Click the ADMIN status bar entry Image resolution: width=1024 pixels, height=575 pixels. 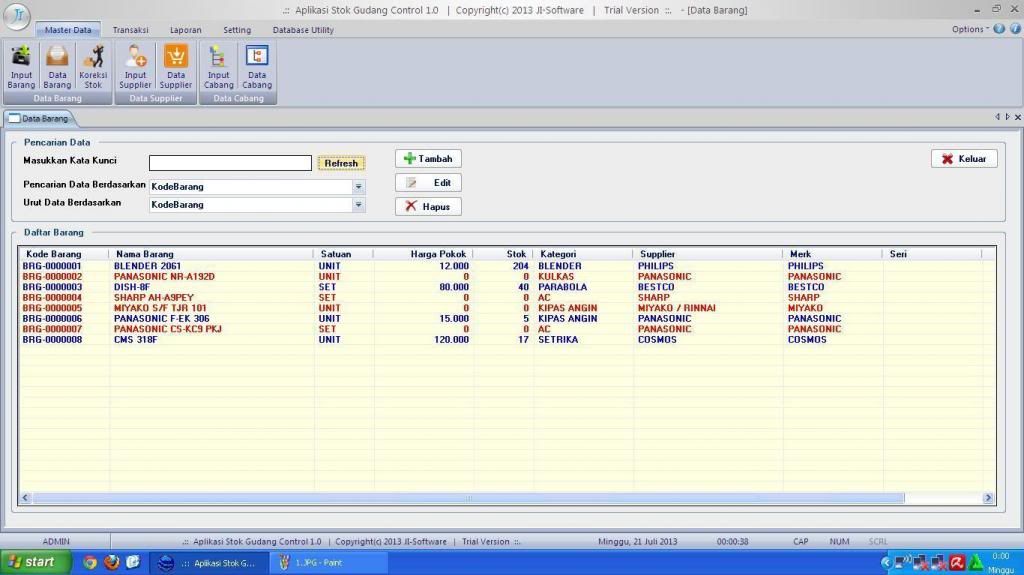point(56,542)
